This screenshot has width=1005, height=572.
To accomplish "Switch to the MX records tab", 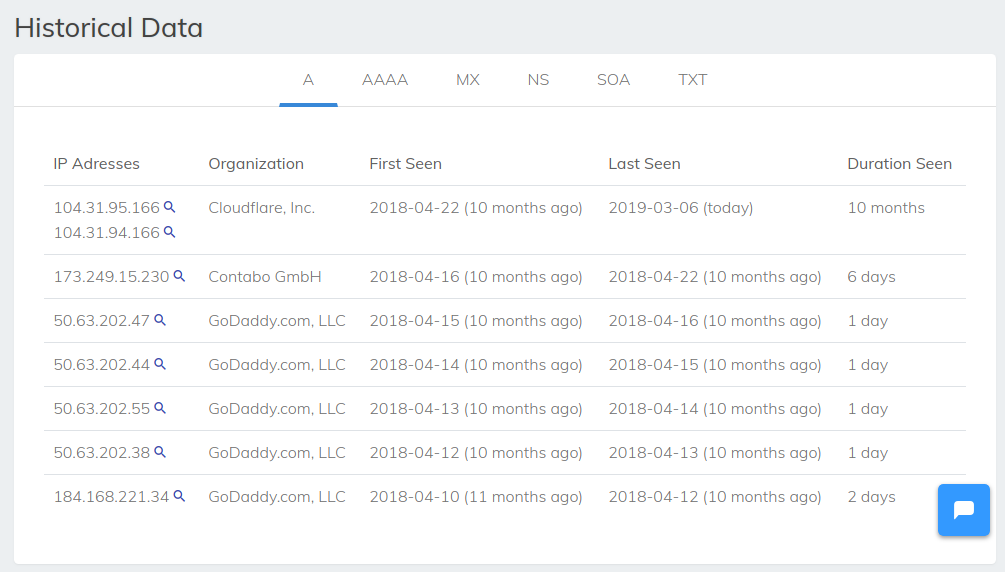I will tap(468, 80).
